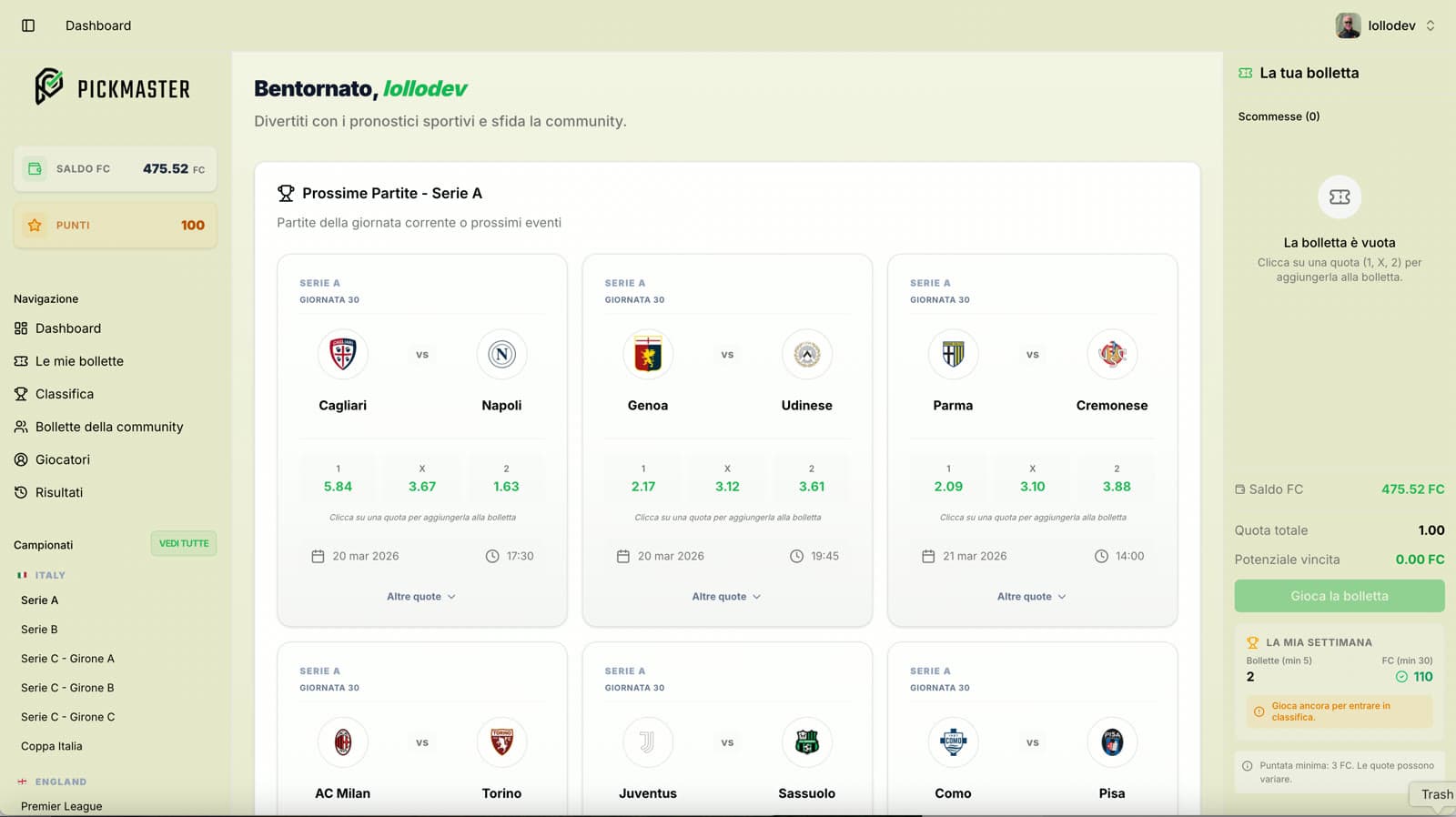Click the lollodev profile avatar
This screenshot has width=1456, height=817.
tap(1348, 25)
